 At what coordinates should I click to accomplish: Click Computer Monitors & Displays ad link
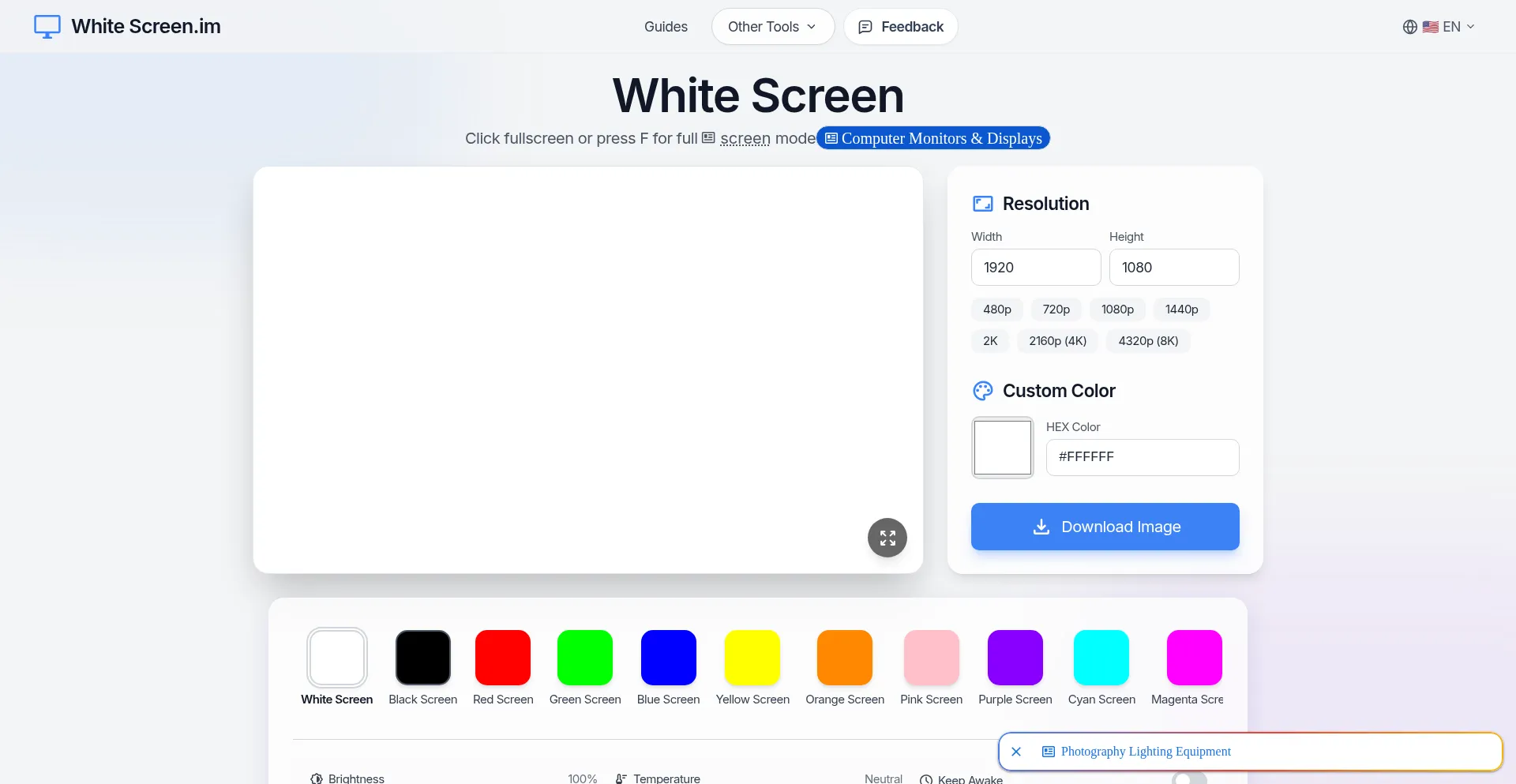click(x=933, y=138)
